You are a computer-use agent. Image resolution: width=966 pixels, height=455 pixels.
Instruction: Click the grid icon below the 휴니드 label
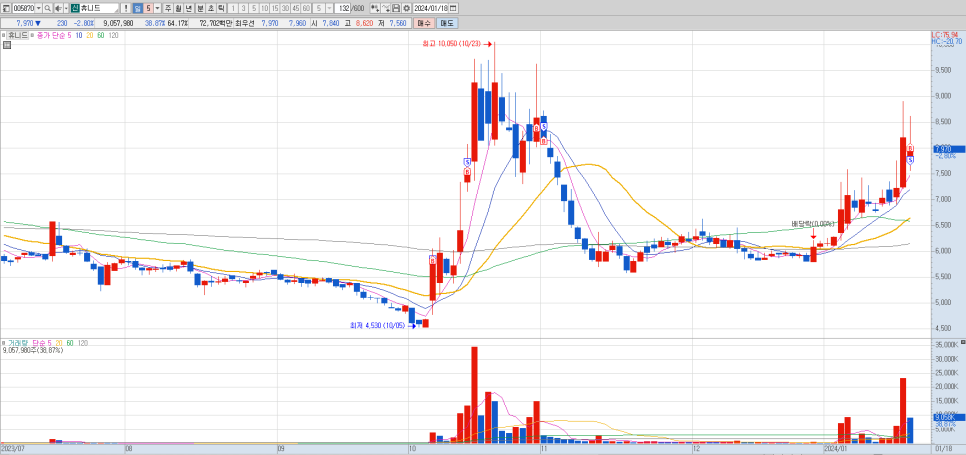[7, 44]
